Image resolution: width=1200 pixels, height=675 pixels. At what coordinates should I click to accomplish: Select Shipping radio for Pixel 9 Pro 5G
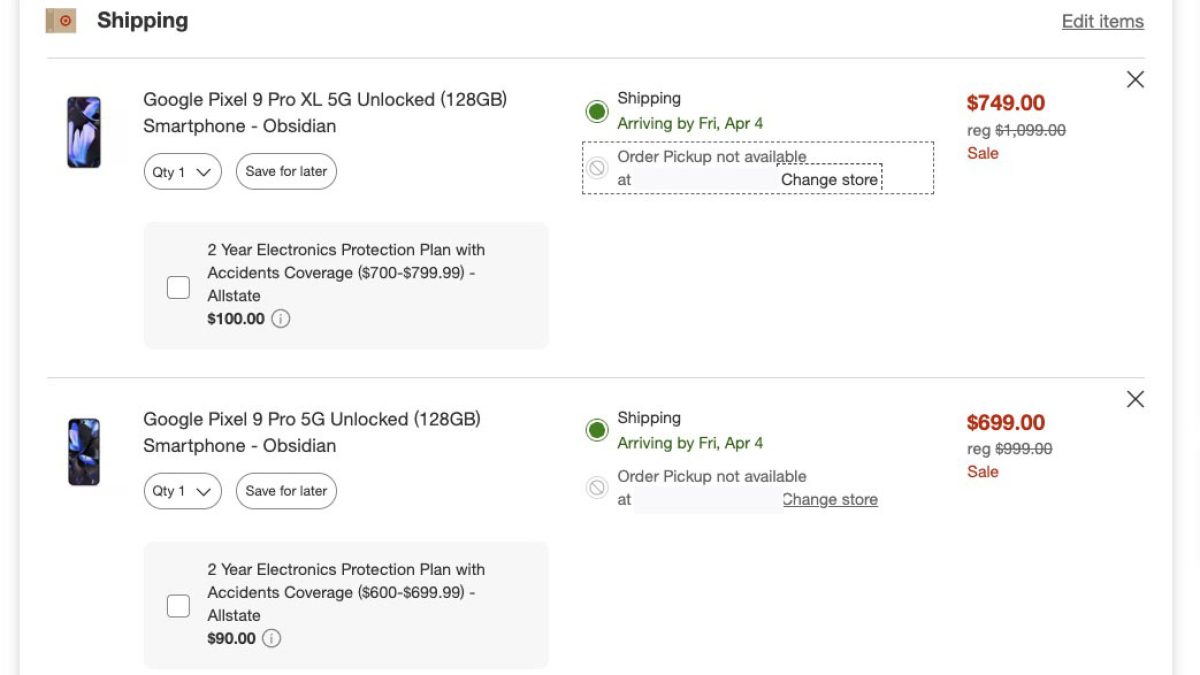597,431
